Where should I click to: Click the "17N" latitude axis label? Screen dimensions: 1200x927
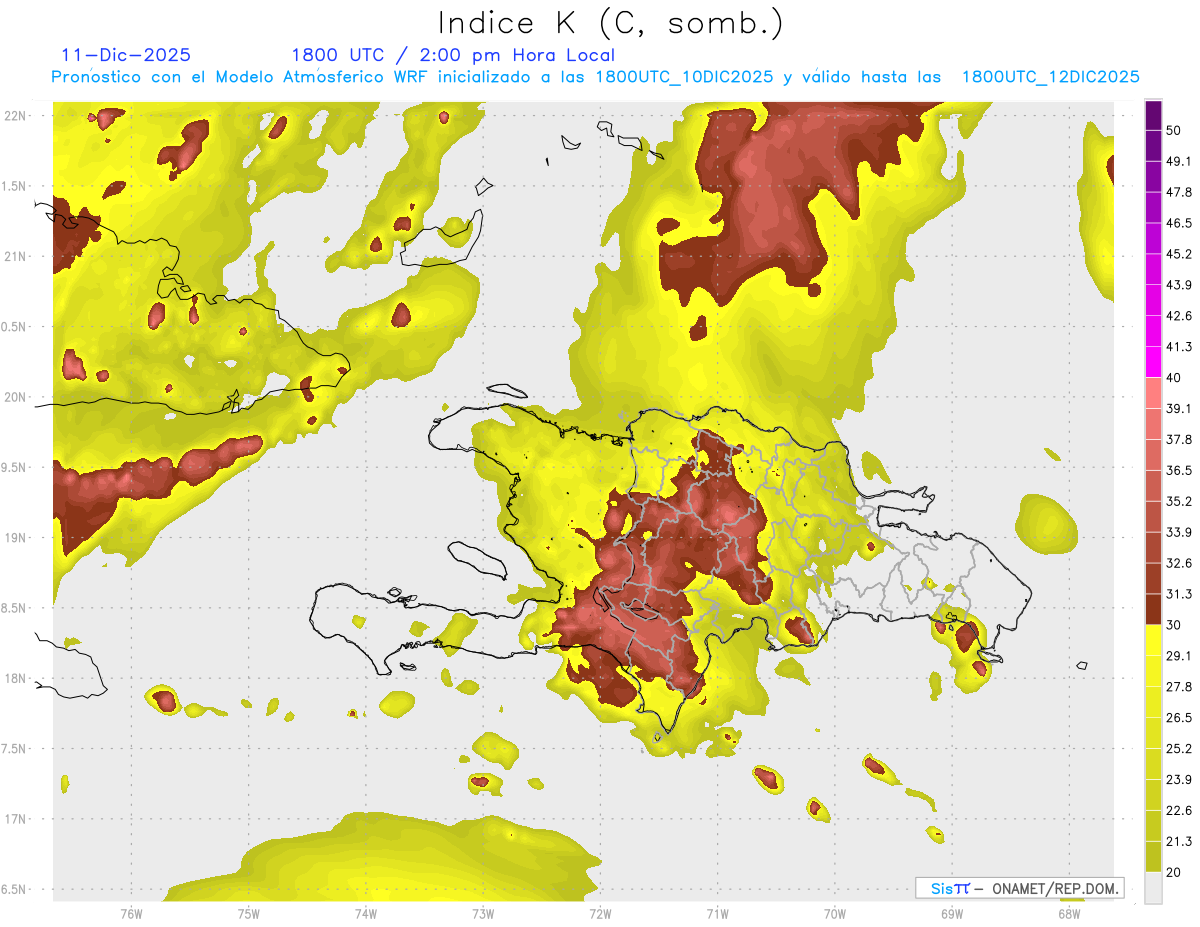(x=15, y=819)
